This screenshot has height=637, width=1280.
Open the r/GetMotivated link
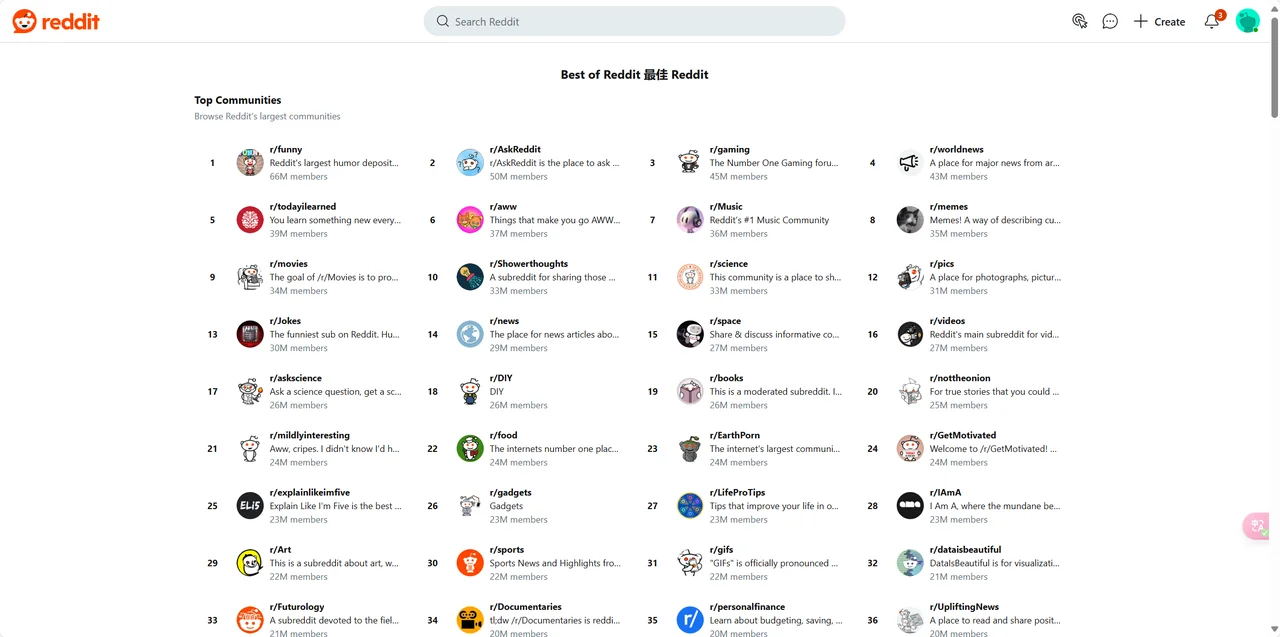click(x=963, y=435)
